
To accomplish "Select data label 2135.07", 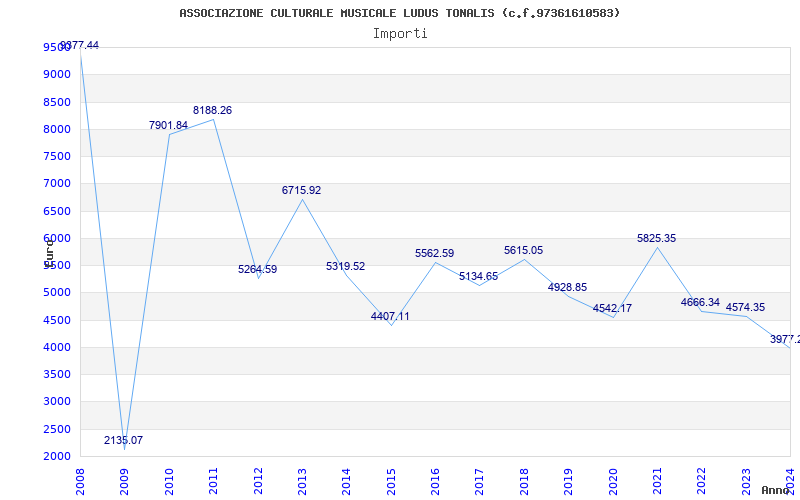I will [123, 440].
